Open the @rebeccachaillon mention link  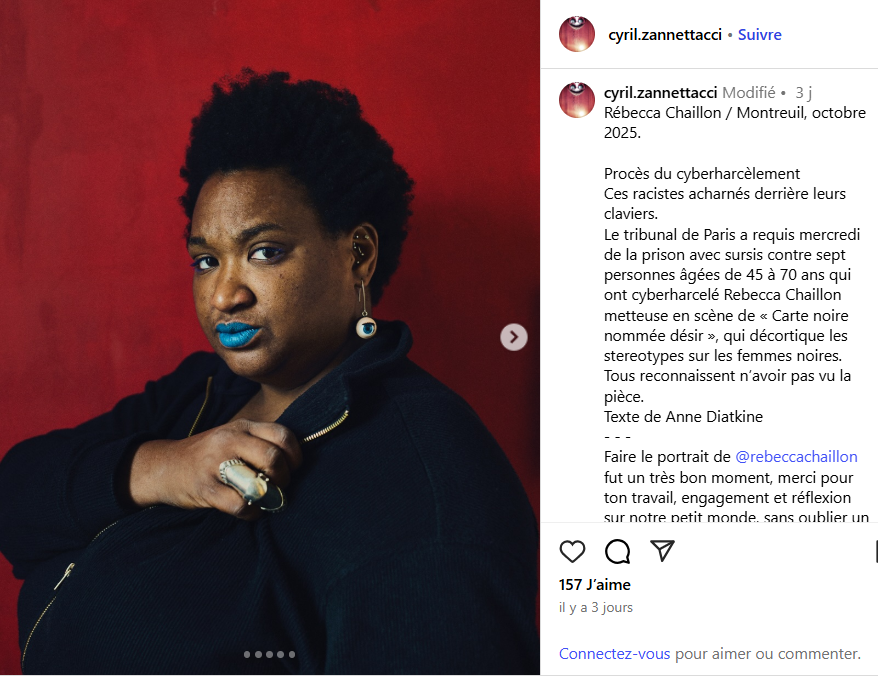(796, 457)
